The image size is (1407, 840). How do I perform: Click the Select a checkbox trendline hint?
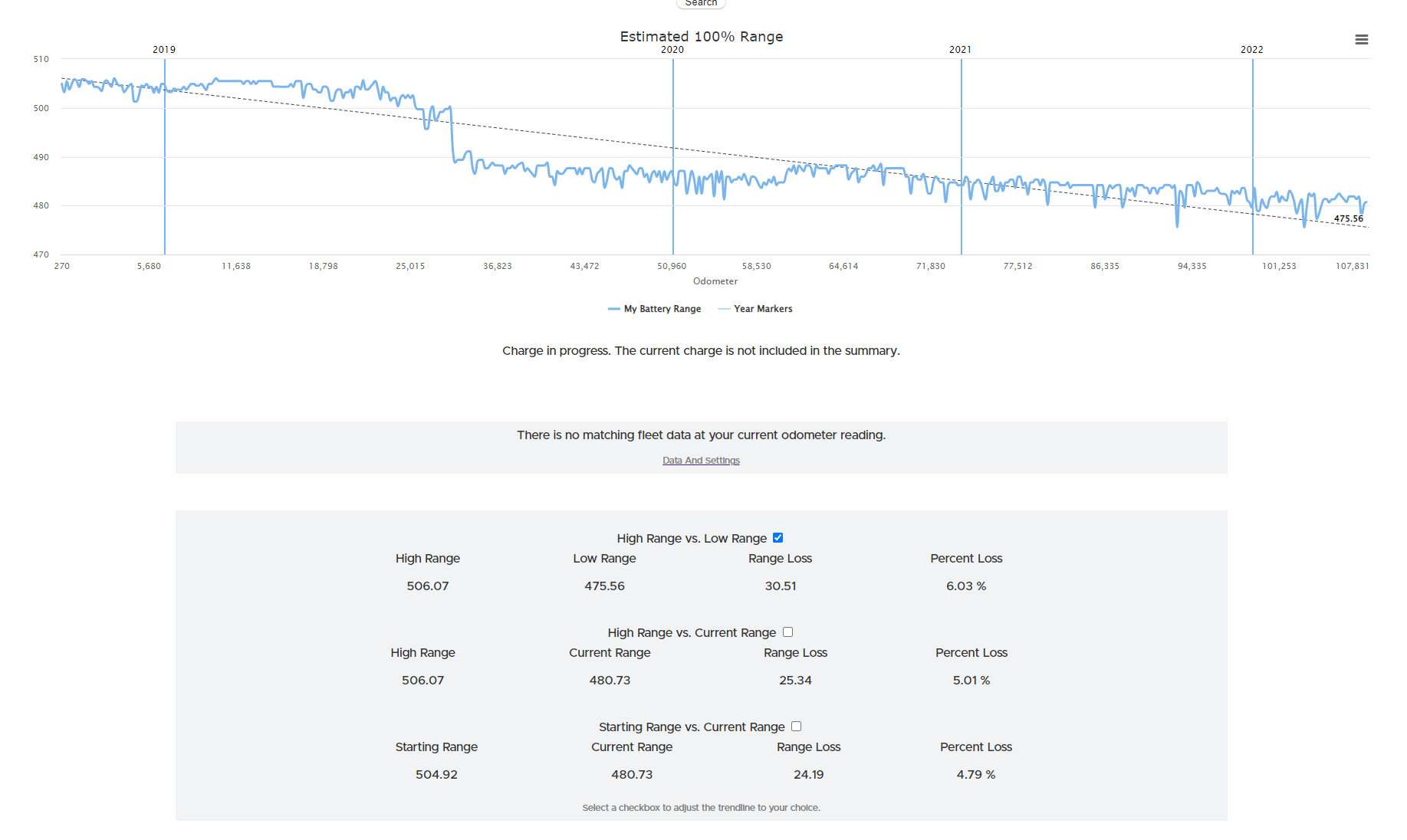[x=701, y=808]
